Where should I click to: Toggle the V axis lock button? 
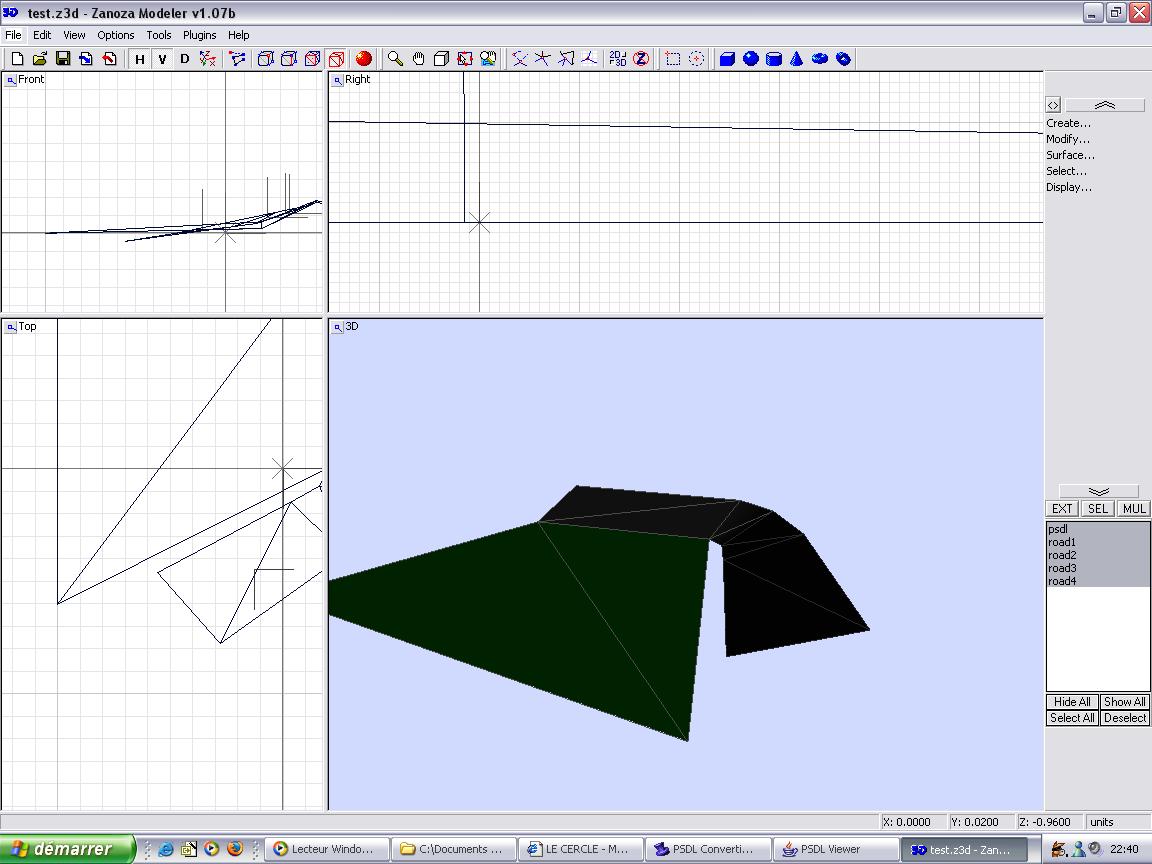tap(162, 59)
